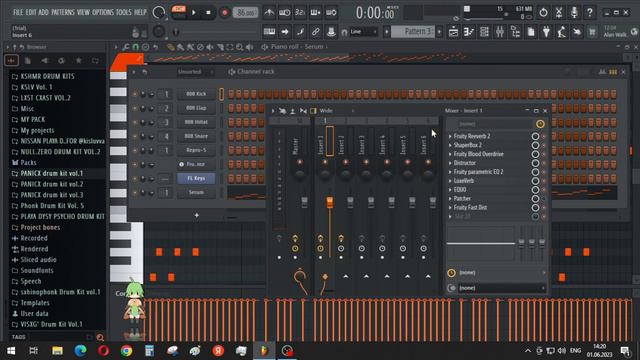
Task: Open the EDIT menu
Action: [x=31, y=12]
